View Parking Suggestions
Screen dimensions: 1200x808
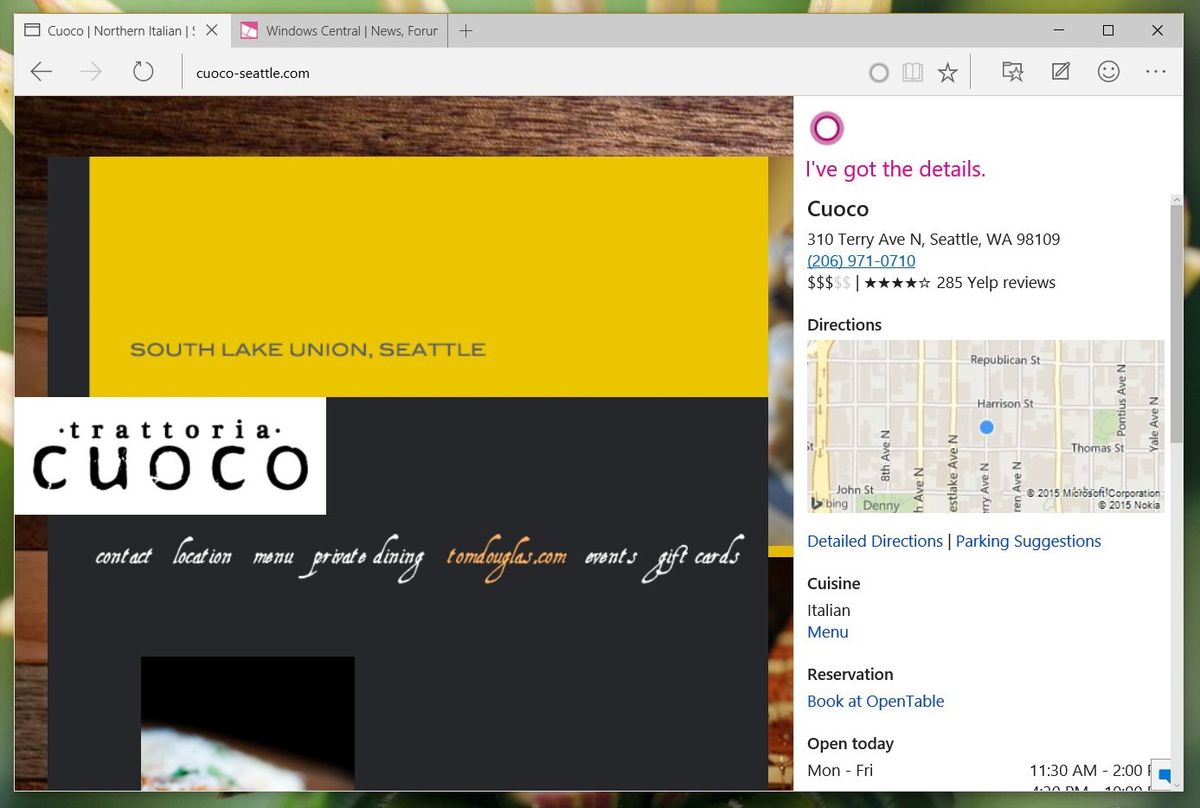(x=1028, y=541)
